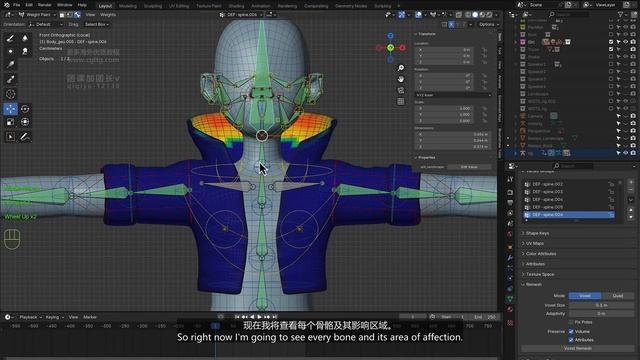Switch perspective/orthographic grid icon

click(x=401, y=101)
